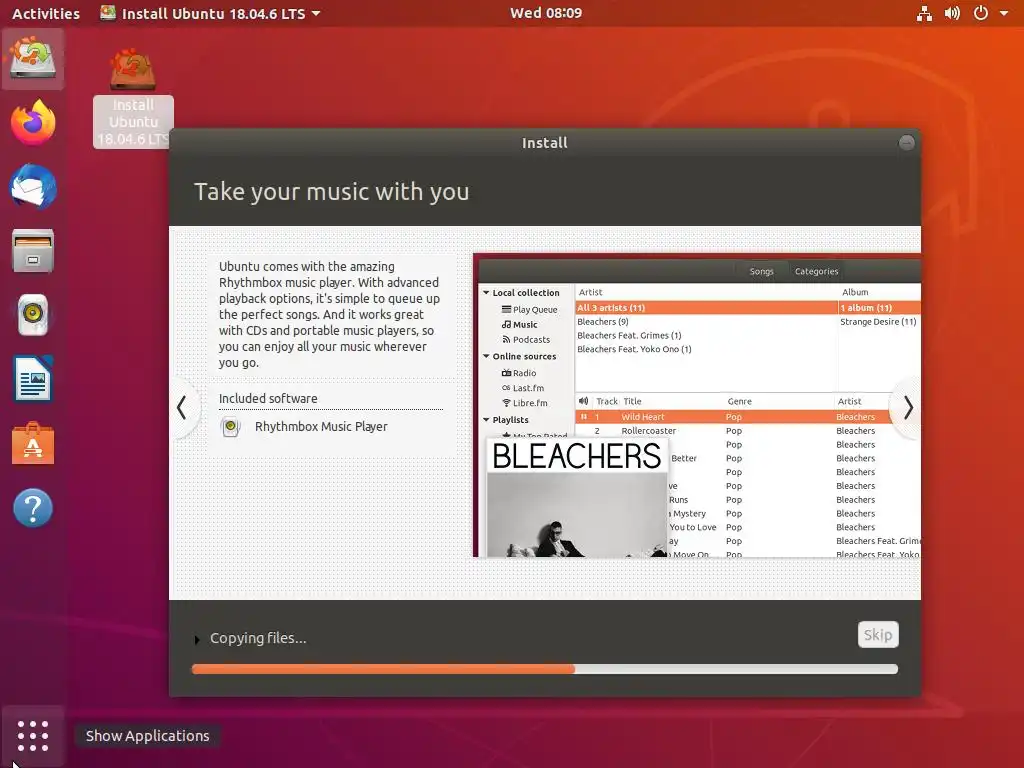Viewport: 1024px width, 768px height.
Task: Collapse the Playlists tree section
Action: pos(486,419)
